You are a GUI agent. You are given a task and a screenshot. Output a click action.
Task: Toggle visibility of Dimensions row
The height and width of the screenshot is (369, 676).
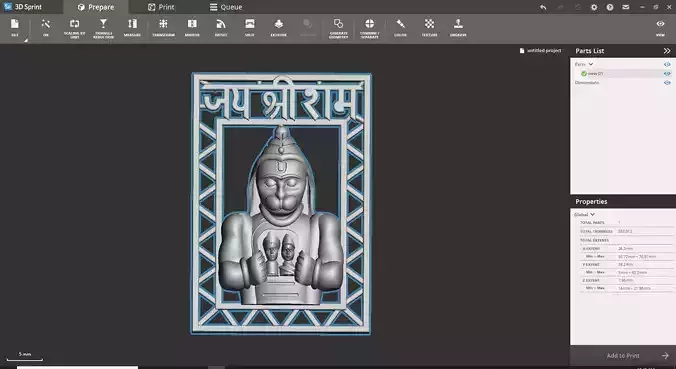pos(667,82)
